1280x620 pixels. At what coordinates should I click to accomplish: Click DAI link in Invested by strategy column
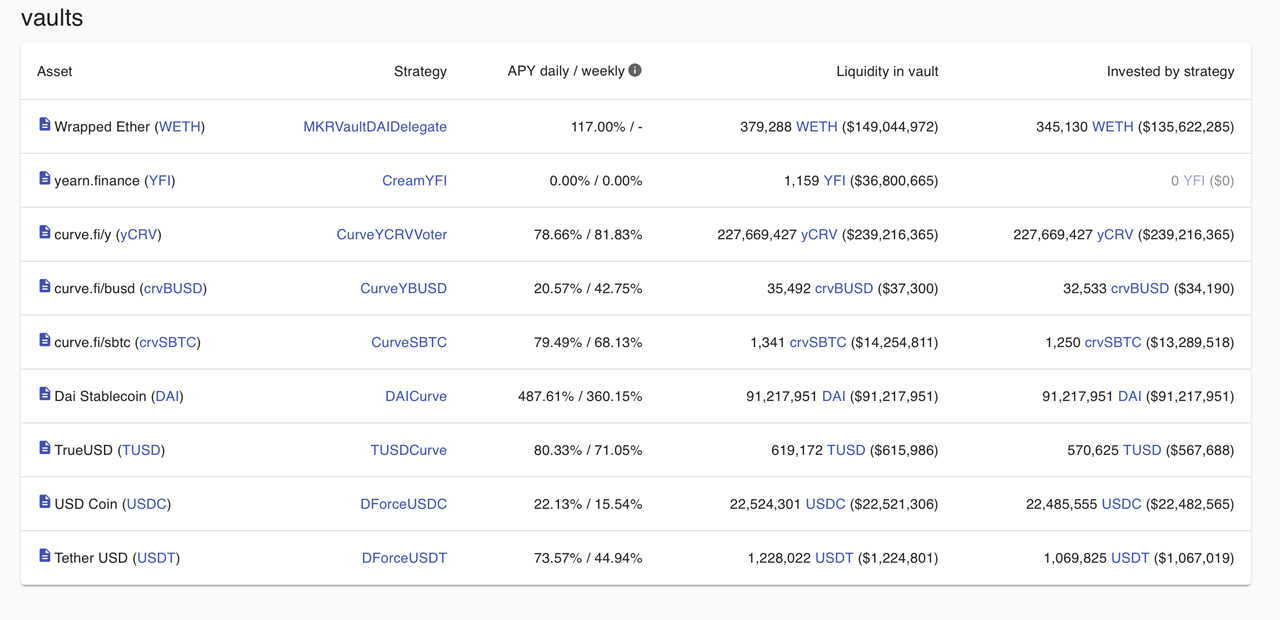[1130, 397]
